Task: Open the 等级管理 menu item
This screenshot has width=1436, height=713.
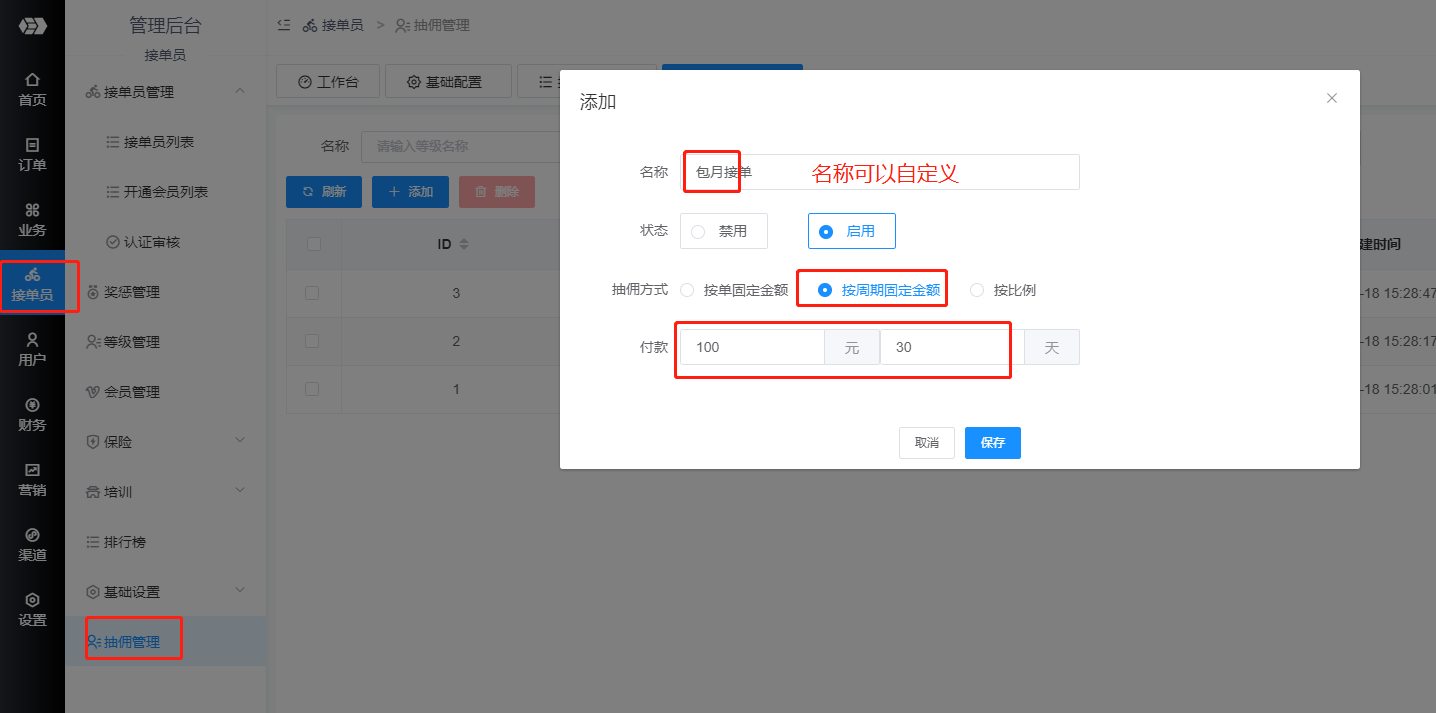Action: pyautogui.click(x=131, y=342)
